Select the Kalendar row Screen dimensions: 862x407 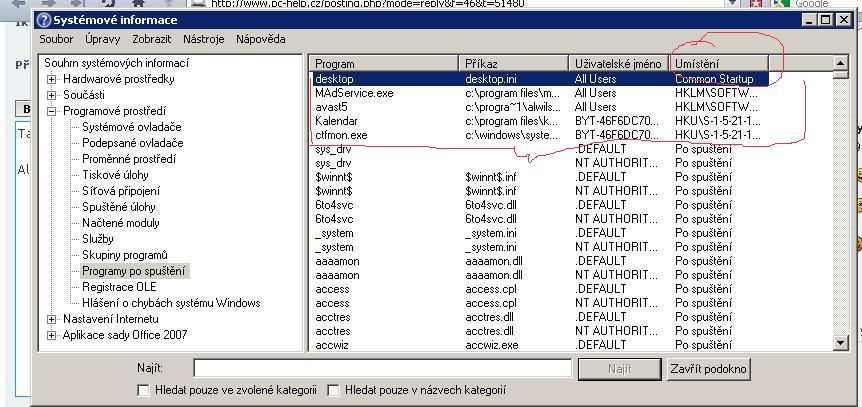[539, 121]
